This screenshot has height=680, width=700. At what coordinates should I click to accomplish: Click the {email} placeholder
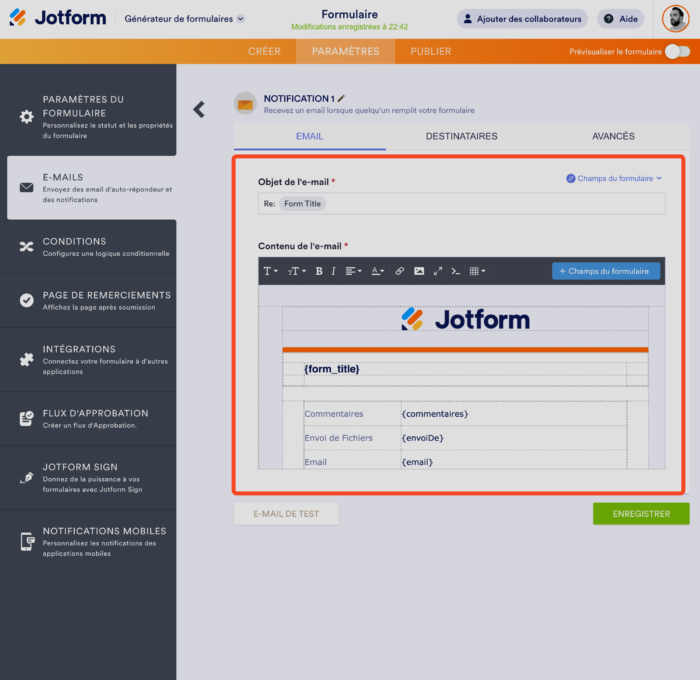pos(417,462)
